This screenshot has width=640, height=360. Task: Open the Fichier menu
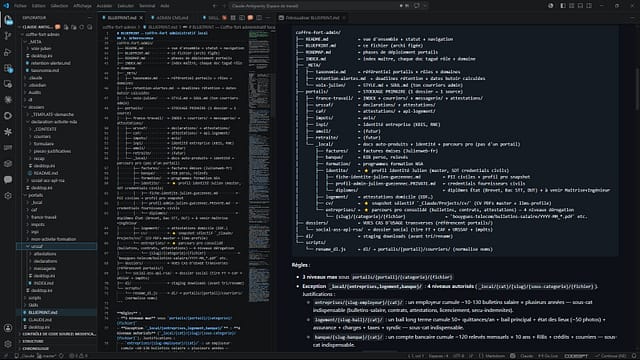click(x=20, y=6)
